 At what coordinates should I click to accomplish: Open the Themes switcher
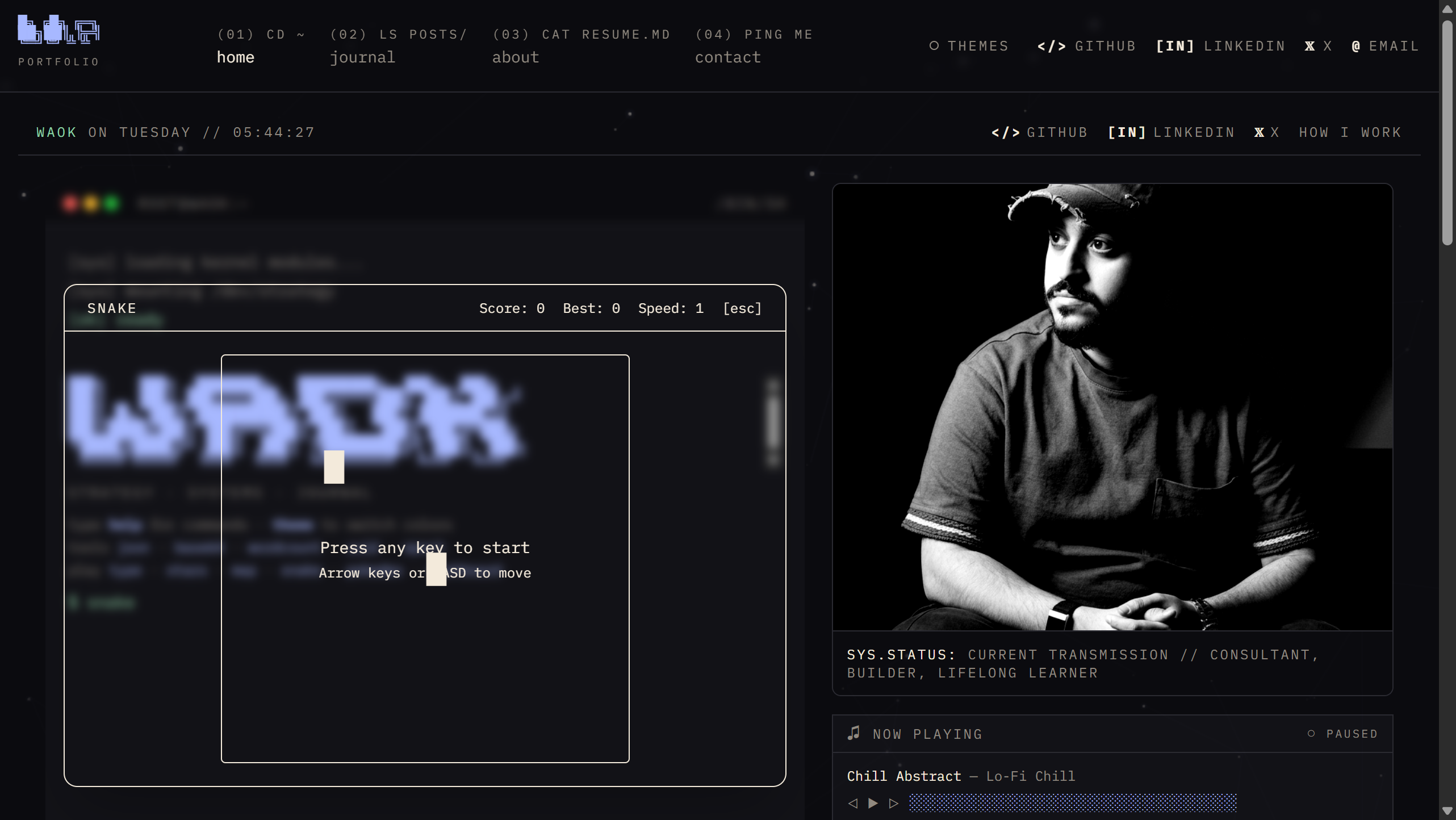pyautogui.click(x=969, y=46)
